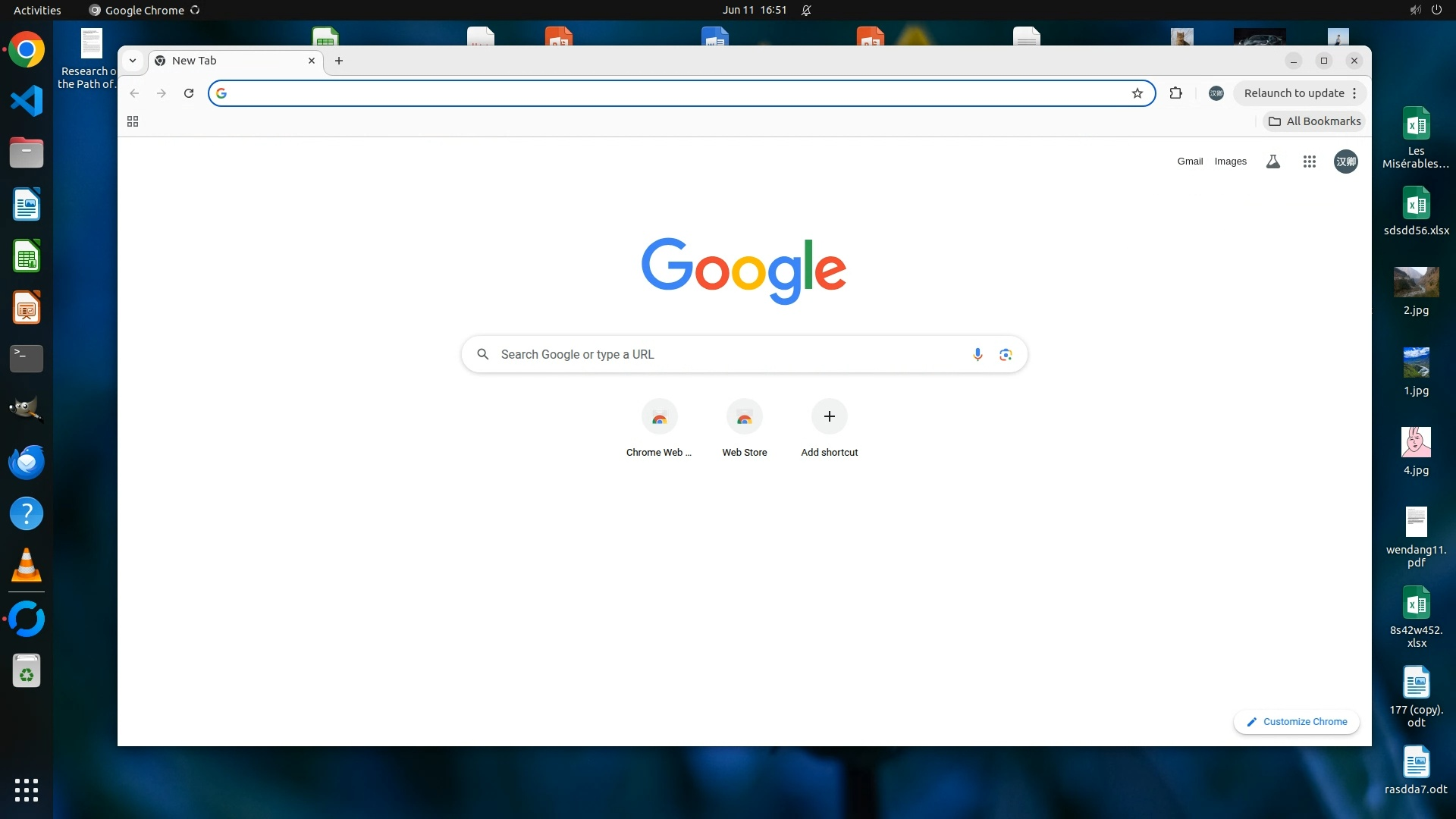Open Google Lens image search
The height and width of the screenshot is (819, 1456).
click(x=1006, y=354)
